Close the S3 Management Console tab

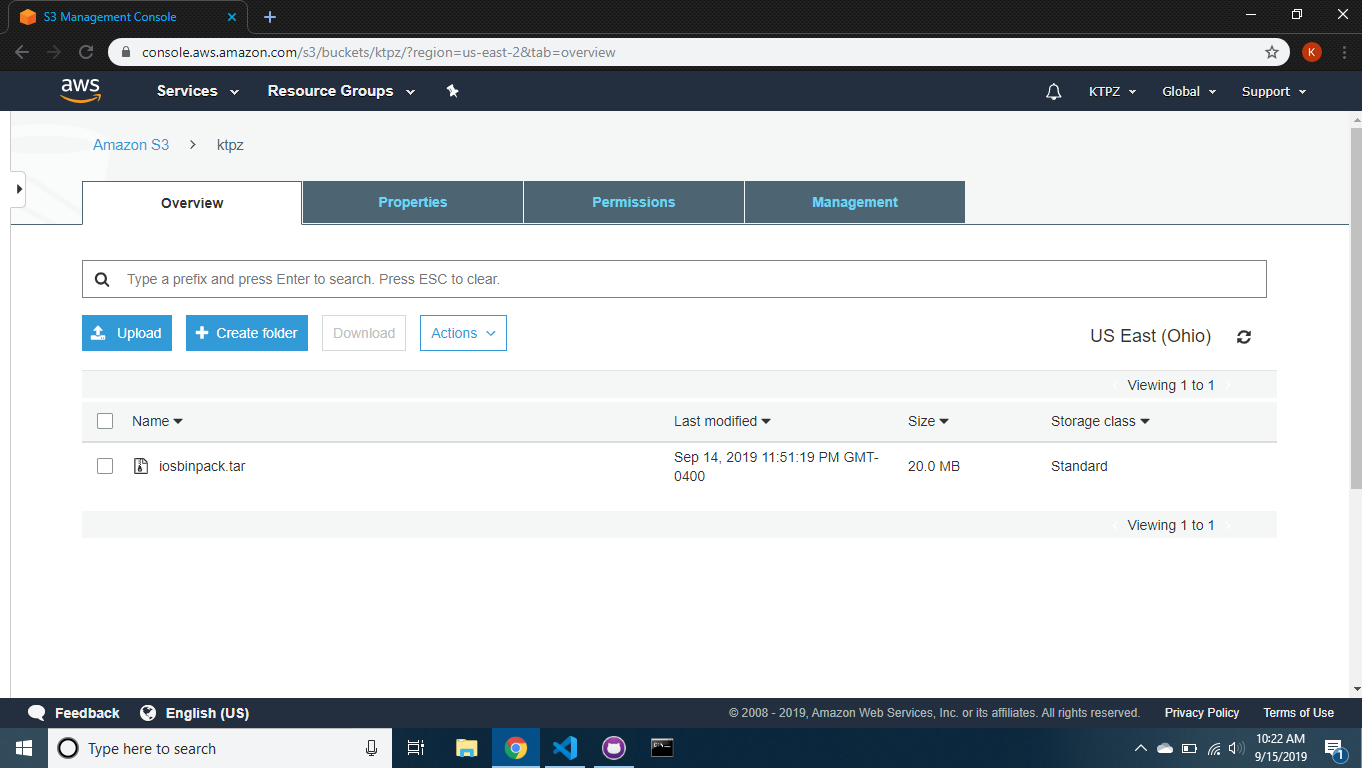232,17
